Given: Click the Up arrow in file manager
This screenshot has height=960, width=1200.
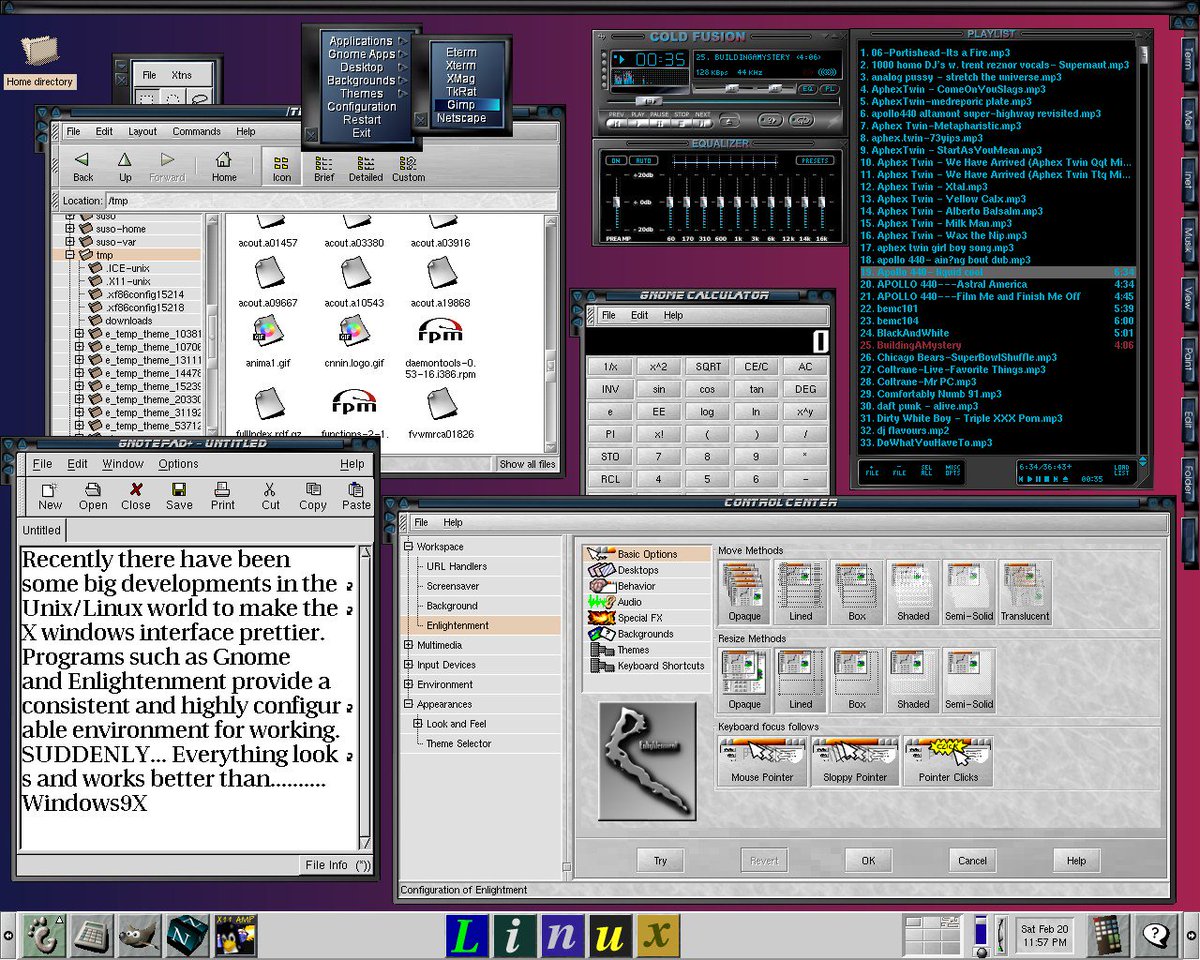Looking at the screenshot, I should pyautogui.click(x=125, y=166).
